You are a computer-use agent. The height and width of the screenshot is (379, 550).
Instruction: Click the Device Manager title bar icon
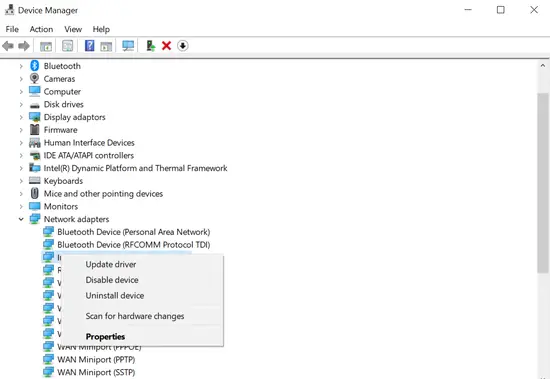tap(9, 10)
